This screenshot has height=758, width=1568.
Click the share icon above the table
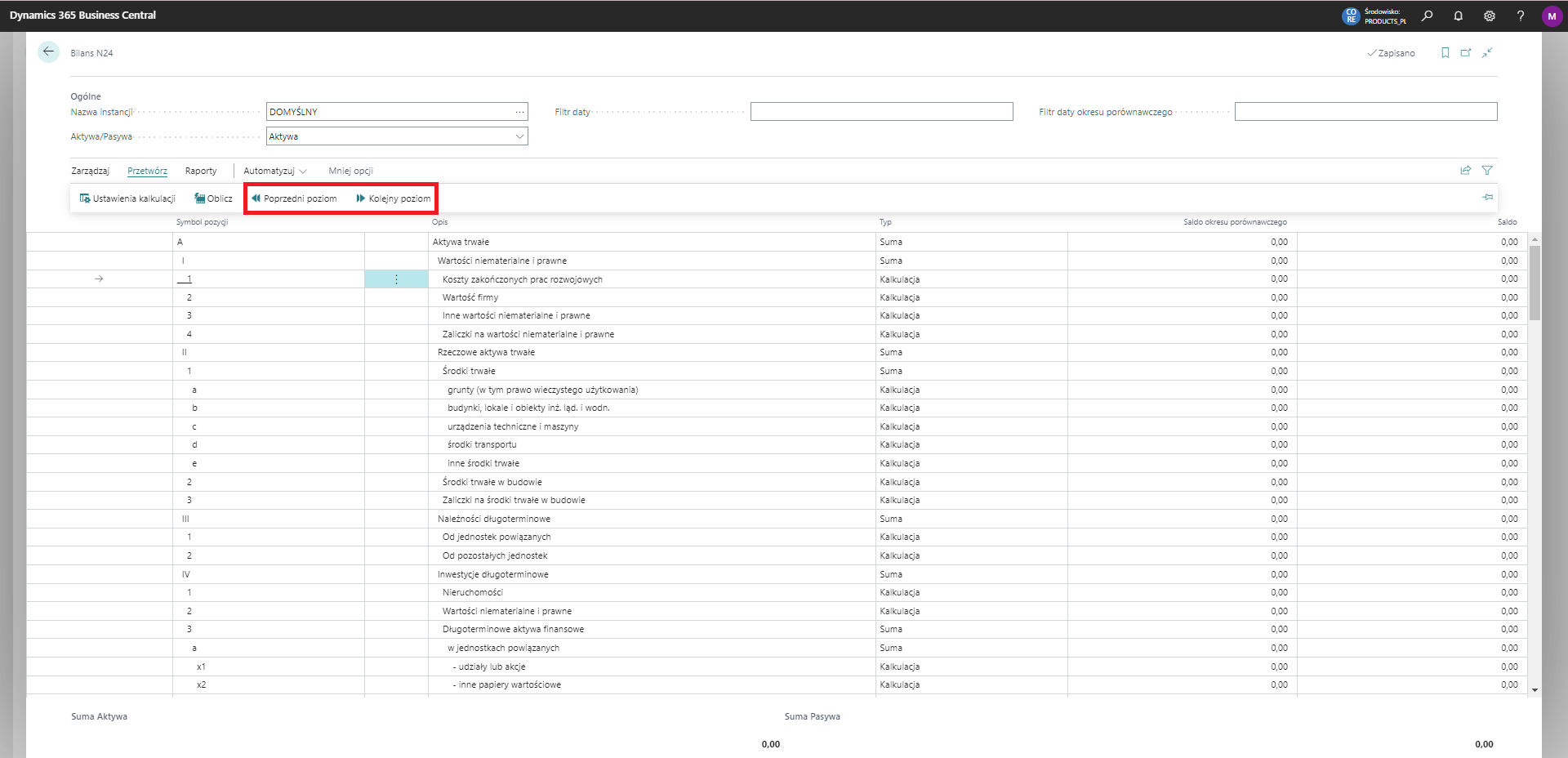tap(1465, 171)
